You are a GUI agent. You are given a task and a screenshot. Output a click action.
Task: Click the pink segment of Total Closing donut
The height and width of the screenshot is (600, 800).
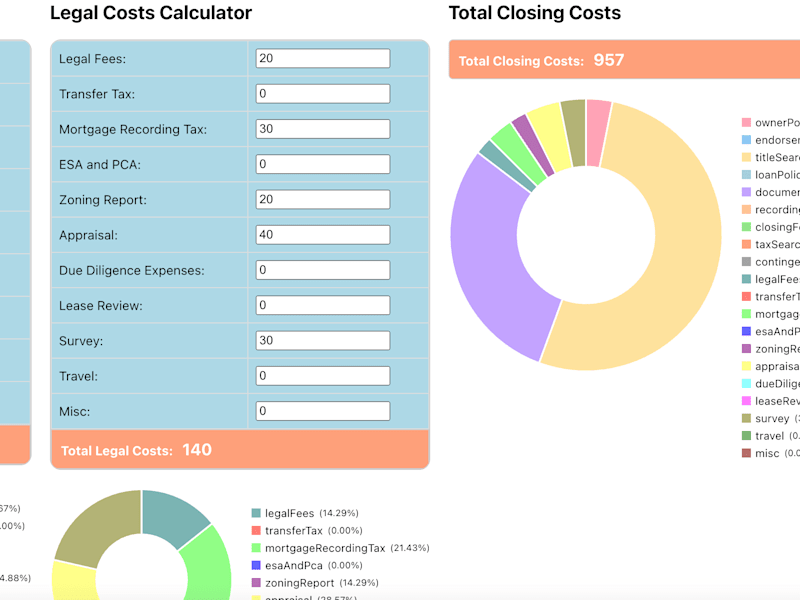(597, 133)
